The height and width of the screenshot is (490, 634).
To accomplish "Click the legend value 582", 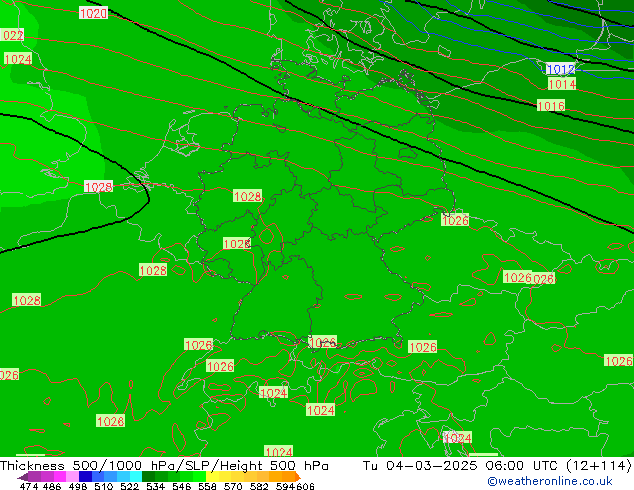I will 259,486.
